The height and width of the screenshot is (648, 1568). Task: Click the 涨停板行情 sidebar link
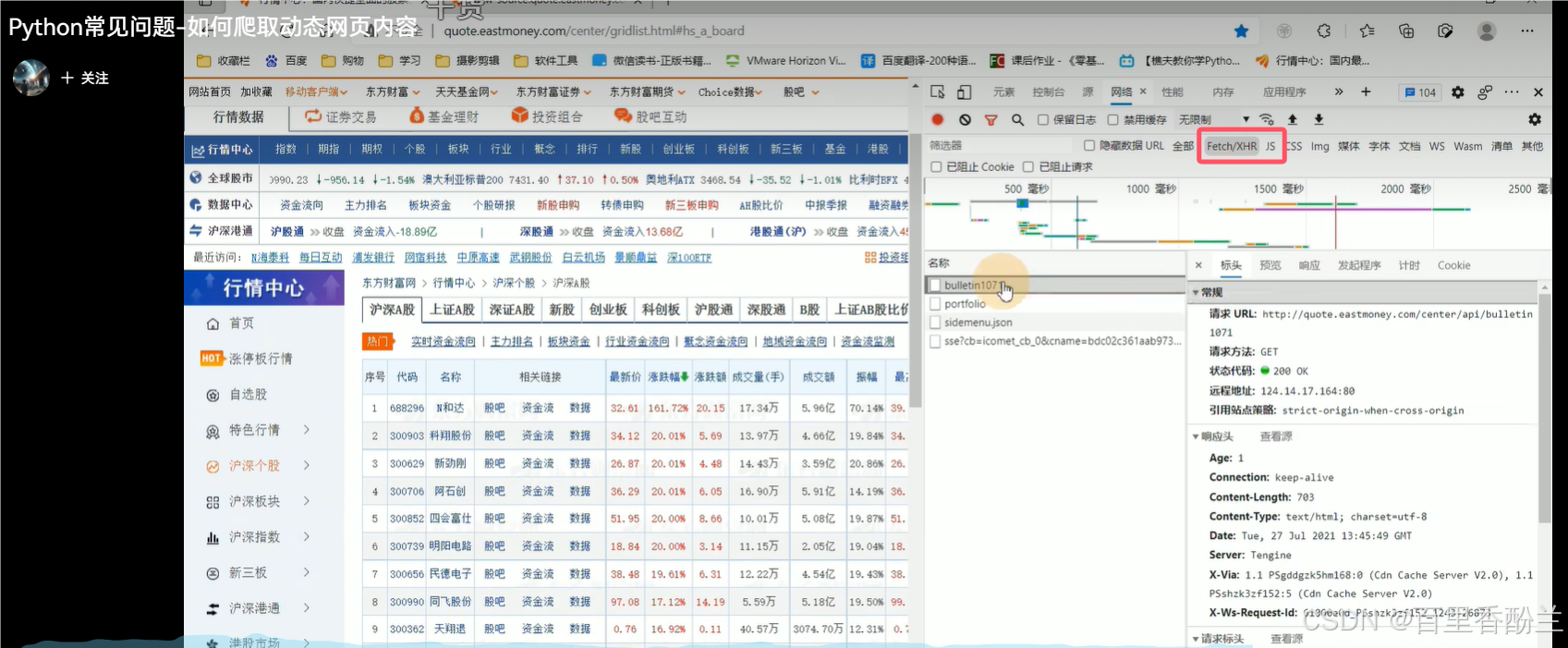tap(261, 359)
